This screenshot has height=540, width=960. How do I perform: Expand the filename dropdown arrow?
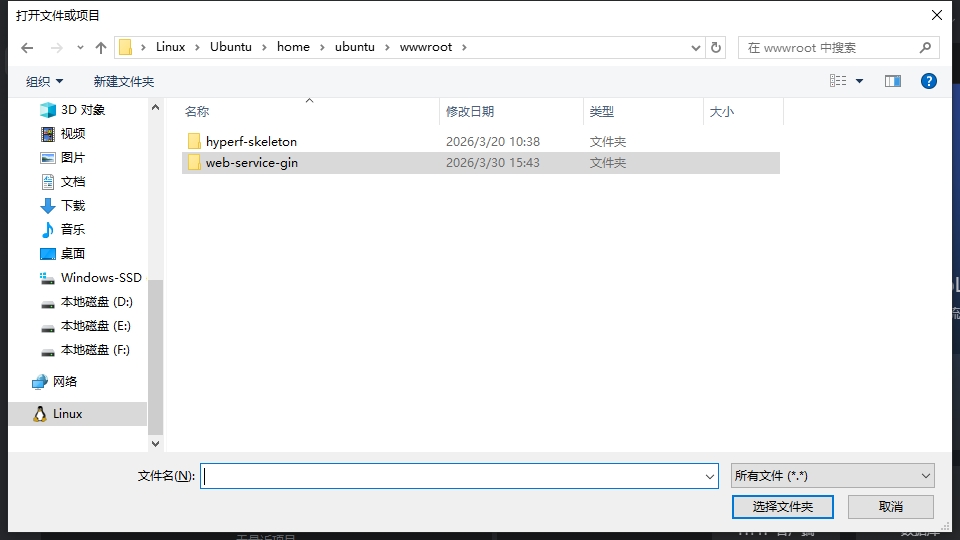[x=710, y=476]
